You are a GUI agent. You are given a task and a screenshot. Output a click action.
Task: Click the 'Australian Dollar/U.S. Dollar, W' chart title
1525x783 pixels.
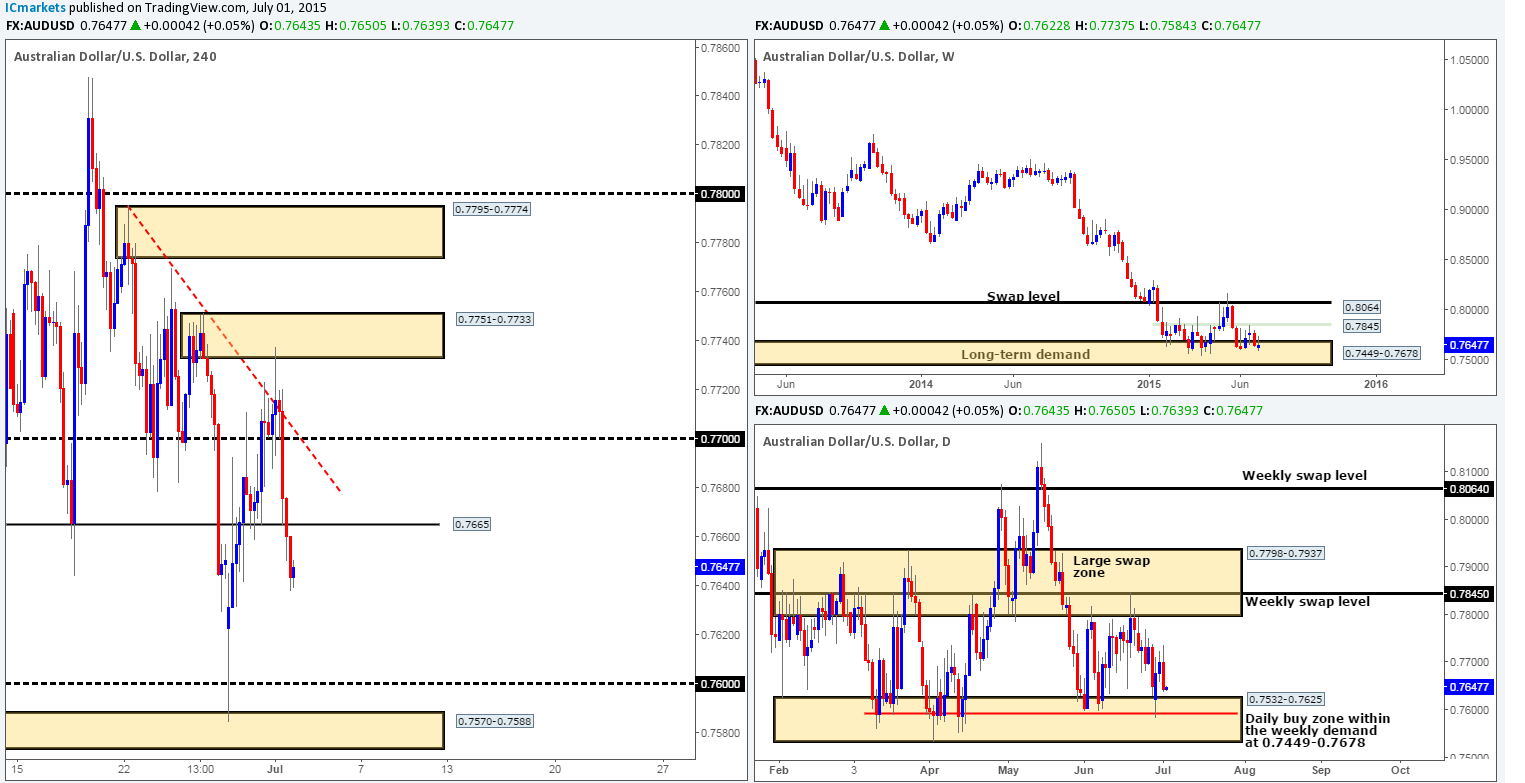(858, 56)
